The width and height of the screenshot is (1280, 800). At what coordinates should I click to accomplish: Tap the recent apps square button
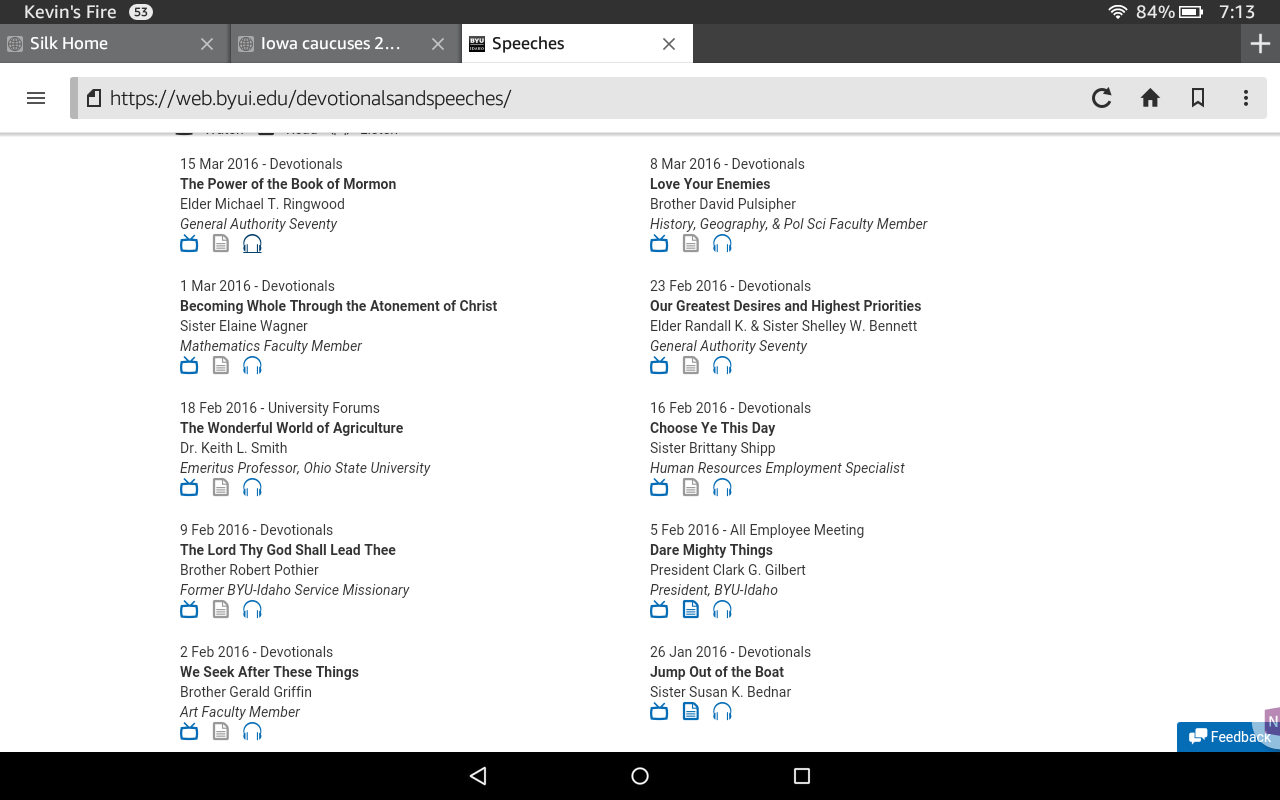tap(801, 776)
